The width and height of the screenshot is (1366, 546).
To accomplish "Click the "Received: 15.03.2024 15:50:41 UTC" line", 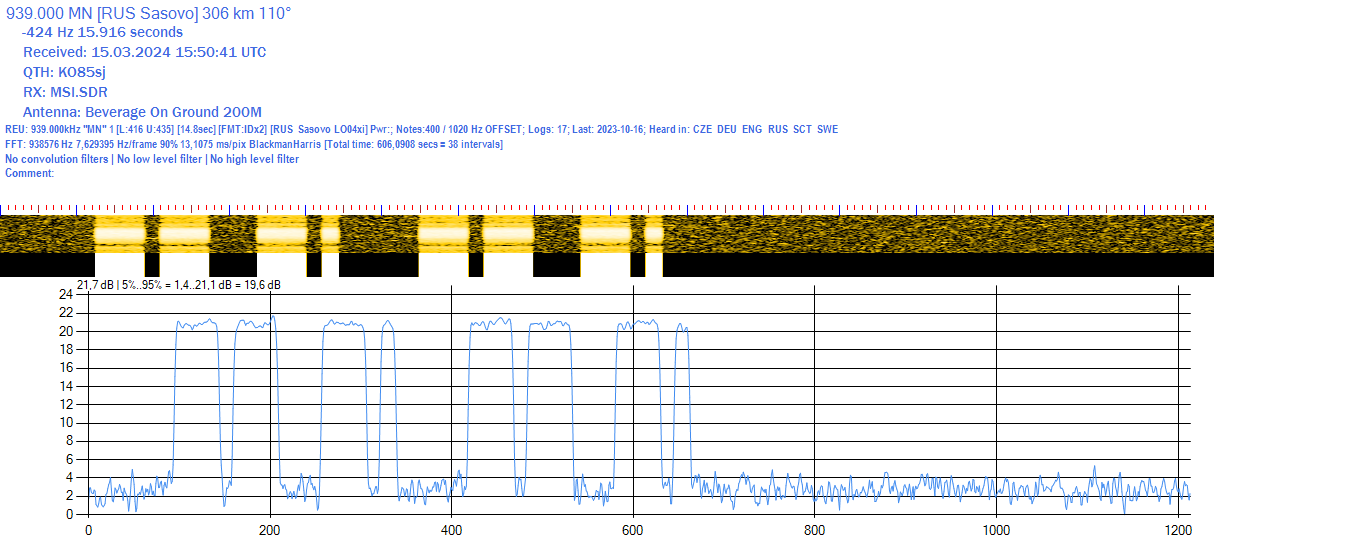I will (x=145, y=52).
